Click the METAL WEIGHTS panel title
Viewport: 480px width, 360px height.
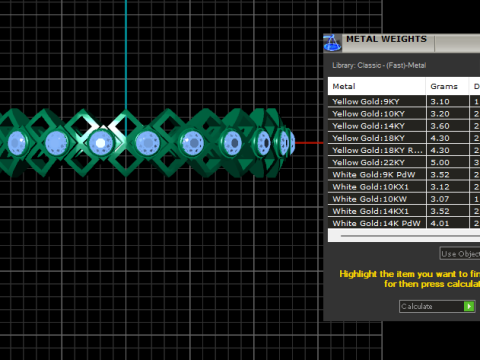(x=386, y=39)
